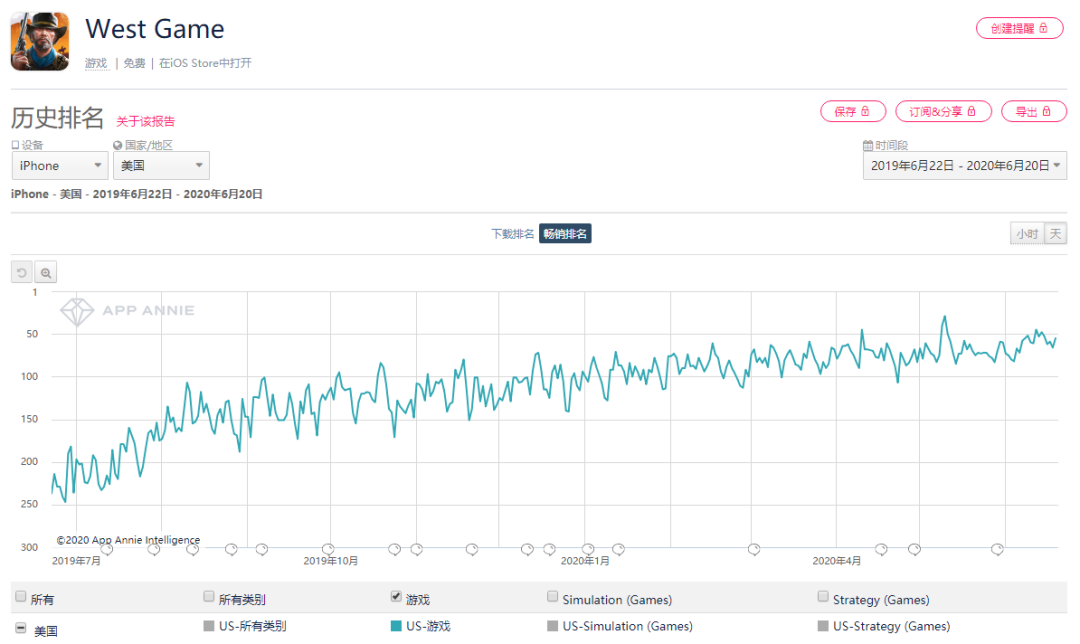This screenshot has height=644, width=1080.
Task: Select the 畅销排名 tab
Action: click(x=565, y=234)
